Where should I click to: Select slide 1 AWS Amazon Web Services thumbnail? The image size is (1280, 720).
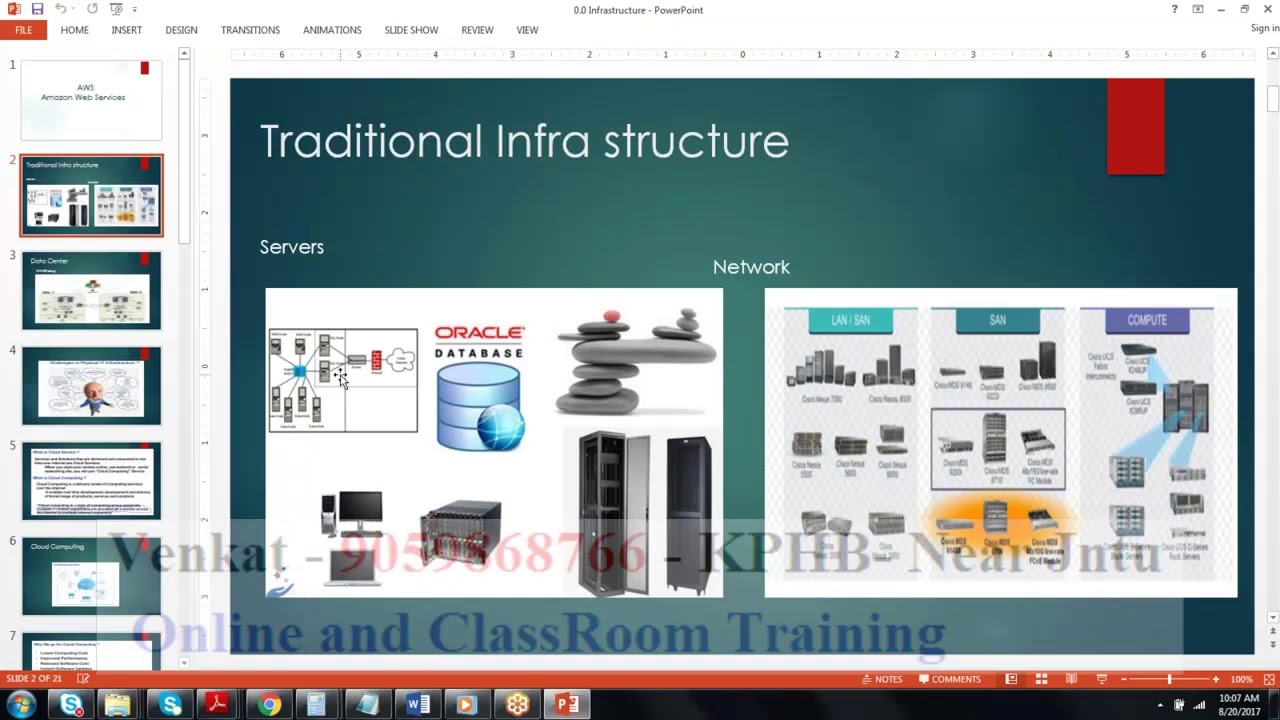coord(91,99)
